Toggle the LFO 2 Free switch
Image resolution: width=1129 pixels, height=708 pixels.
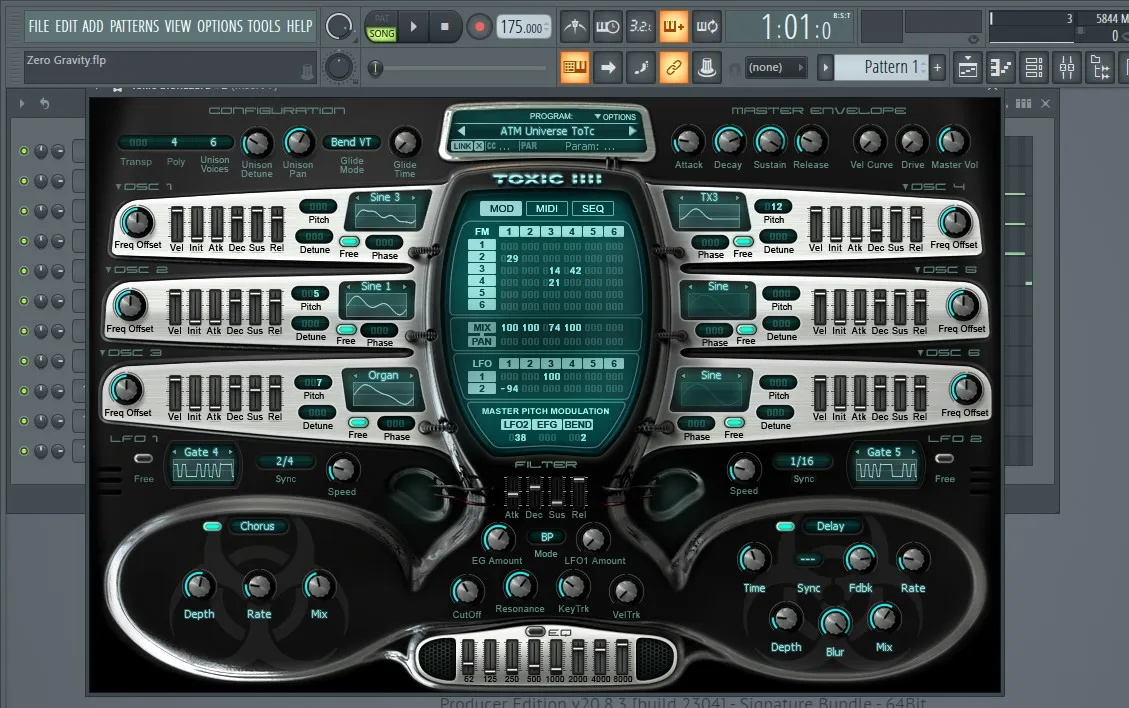click(x=944, y=459)
